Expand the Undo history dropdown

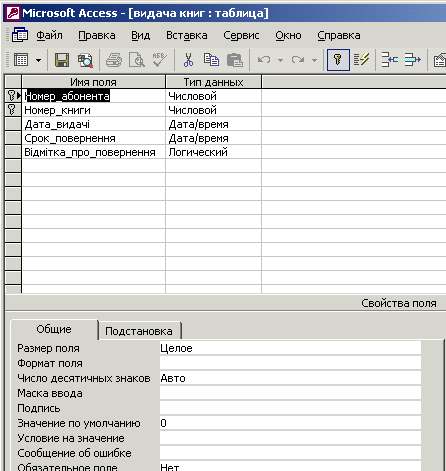point(280,60)
